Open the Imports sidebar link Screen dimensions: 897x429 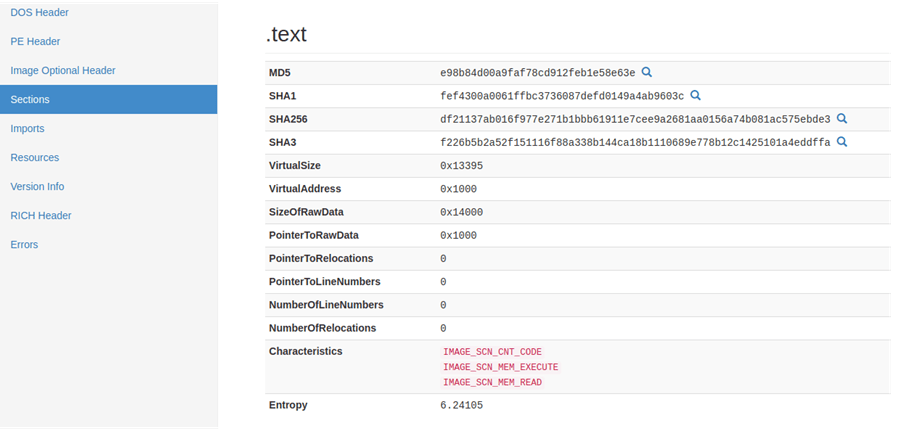click(27, 129)
